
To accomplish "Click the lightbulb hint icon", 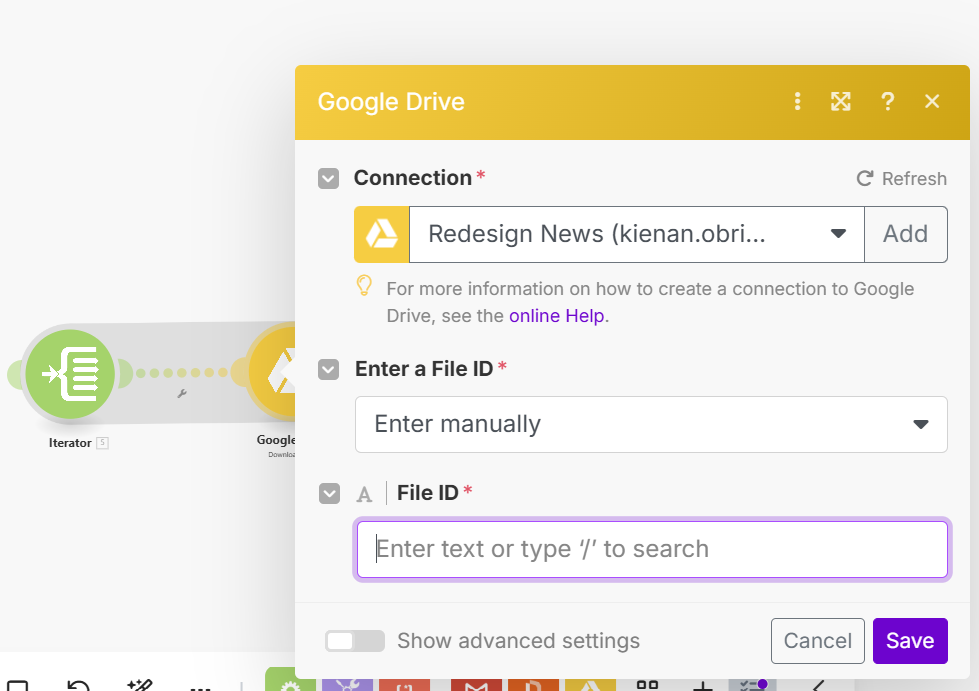I will (x=364, y=286).
